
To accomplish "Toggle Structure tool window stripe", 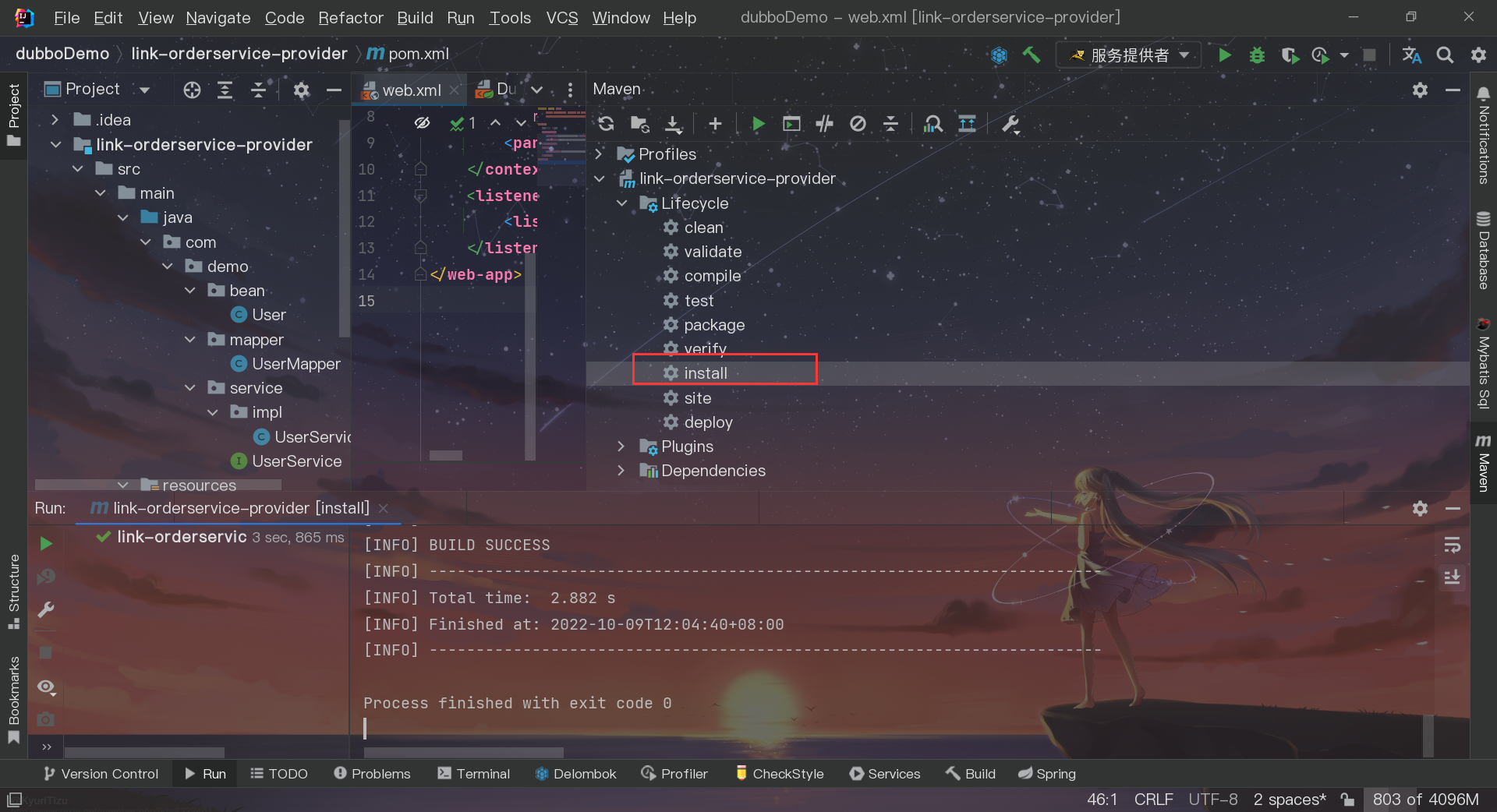I will click(13, 591).
